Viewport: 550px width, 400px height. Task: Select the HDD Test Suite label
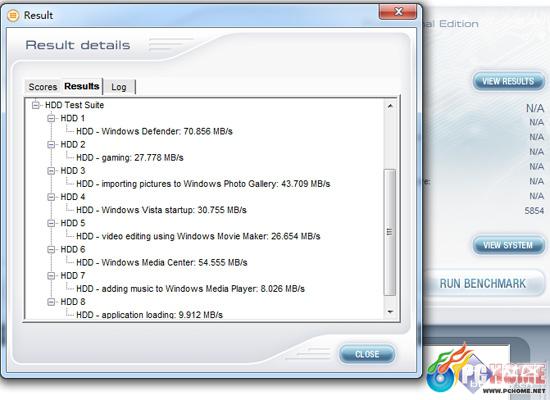74,105
